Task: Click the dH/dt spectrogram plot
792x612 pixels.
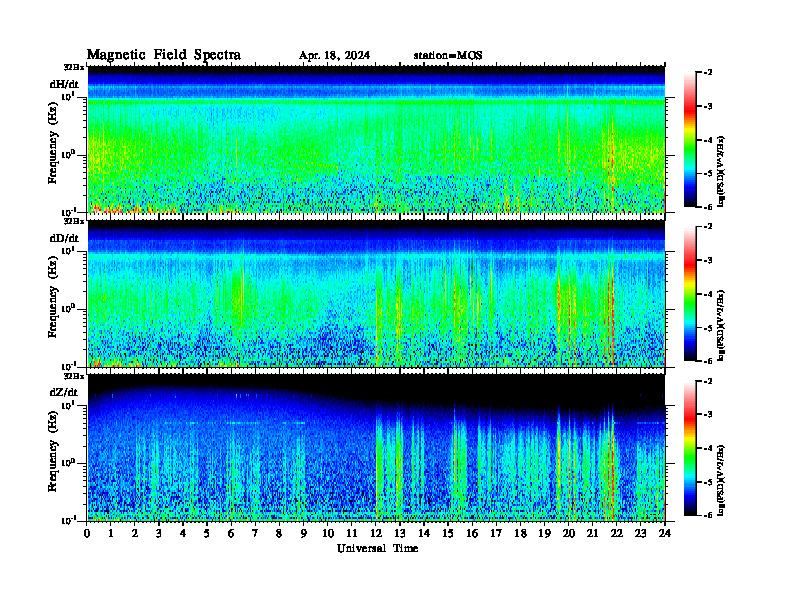Action: (x=376, y=139)
